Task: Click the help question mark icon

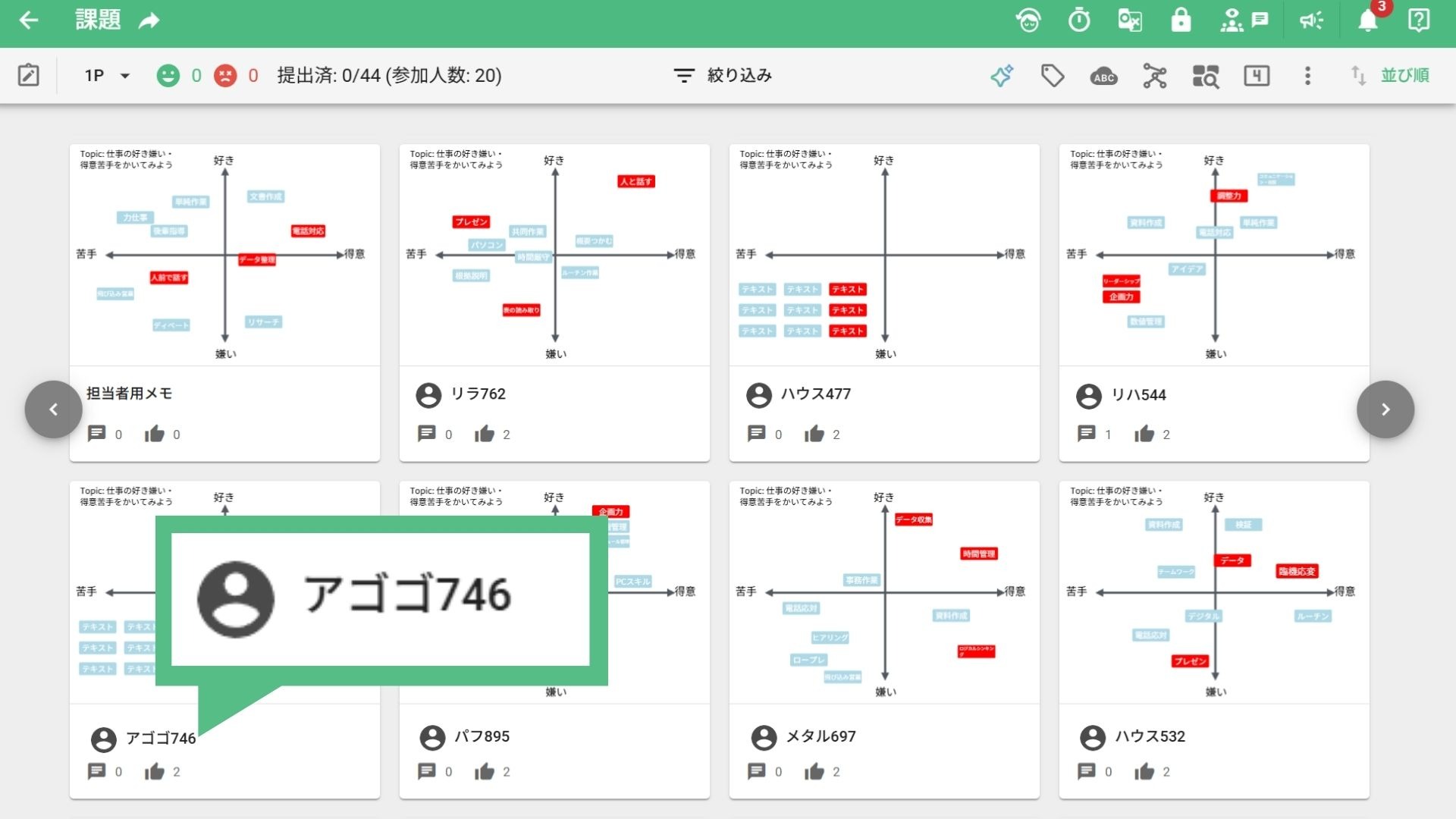Action: pyautogui.click(x=1419, y=20)
